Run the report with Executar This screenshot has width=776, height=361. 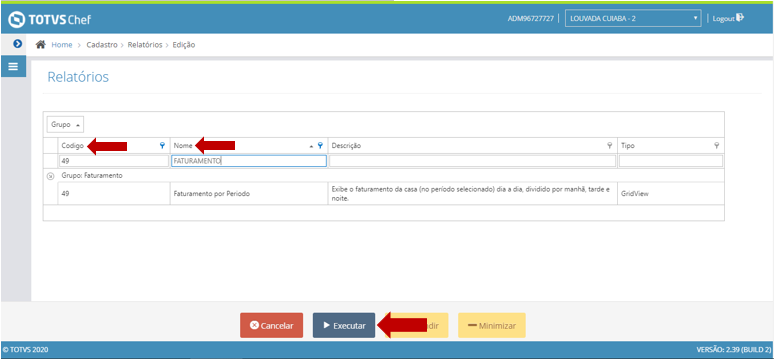point(344,325)
